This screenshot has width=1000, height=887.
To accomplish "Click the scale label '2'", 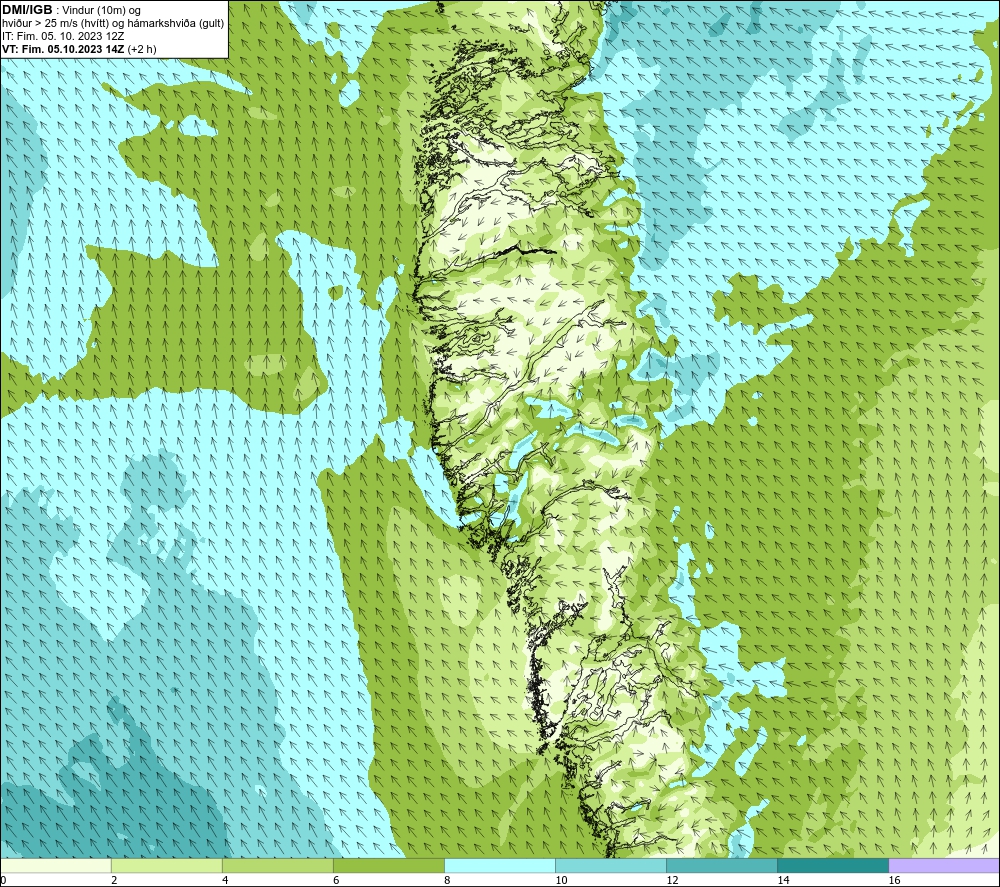I will 114,881.
